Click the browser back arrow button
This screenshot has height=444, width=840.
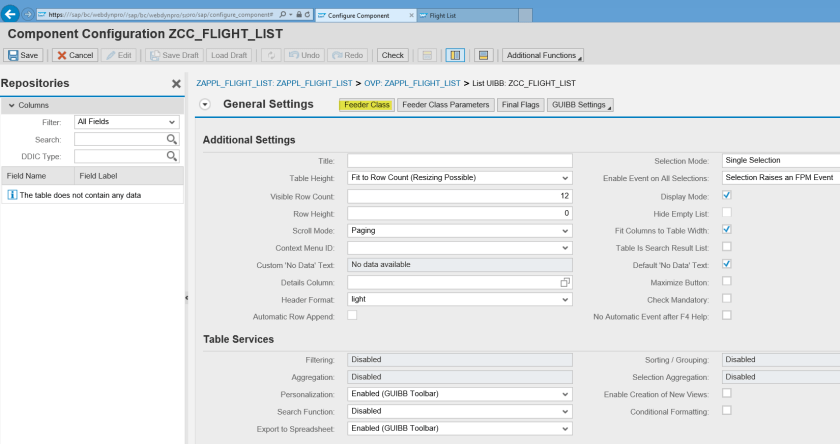pos(11,16)
